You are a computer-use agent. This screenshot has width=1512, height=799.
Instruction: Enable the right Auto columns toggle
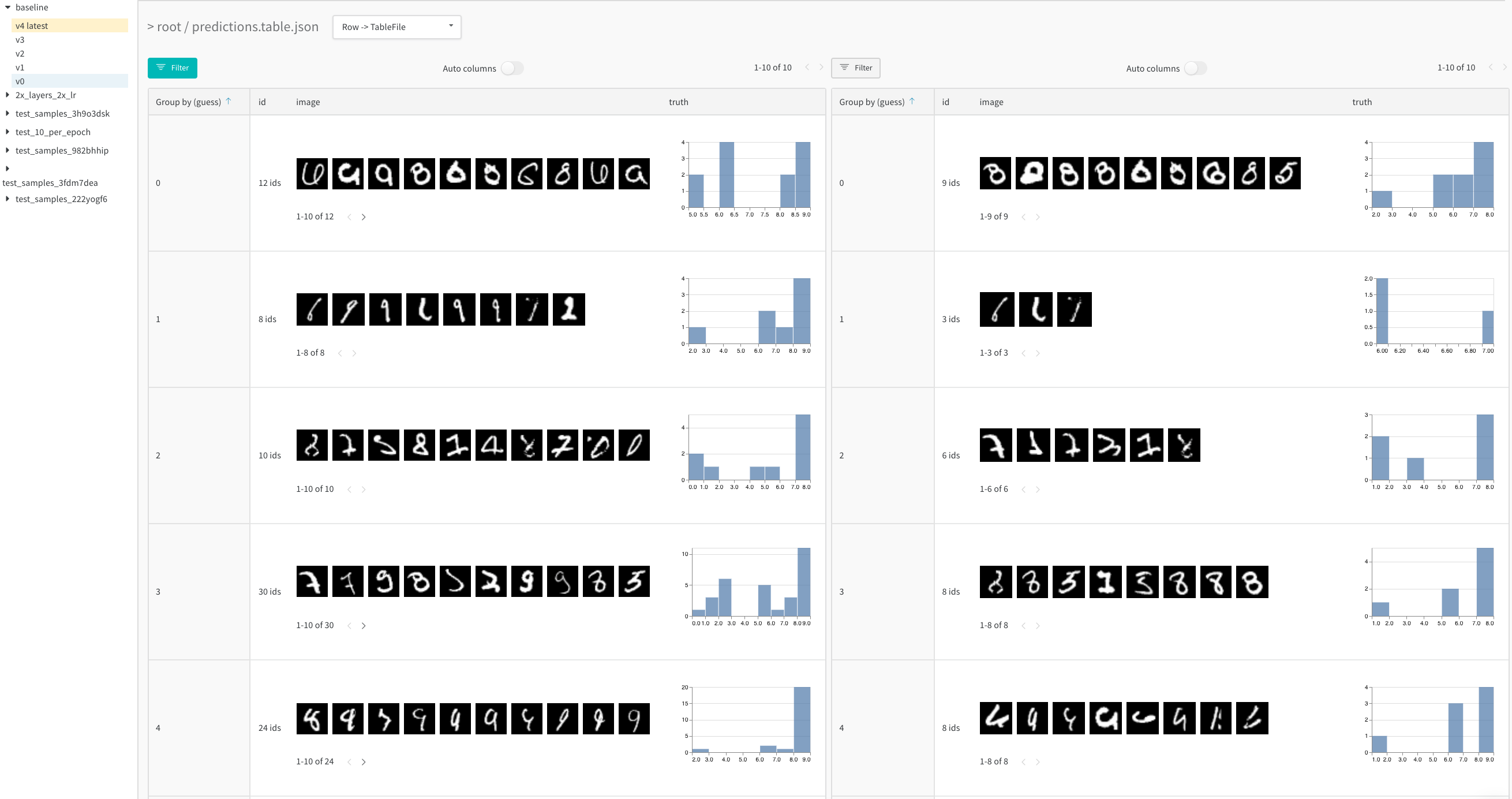coord(1196,68)
